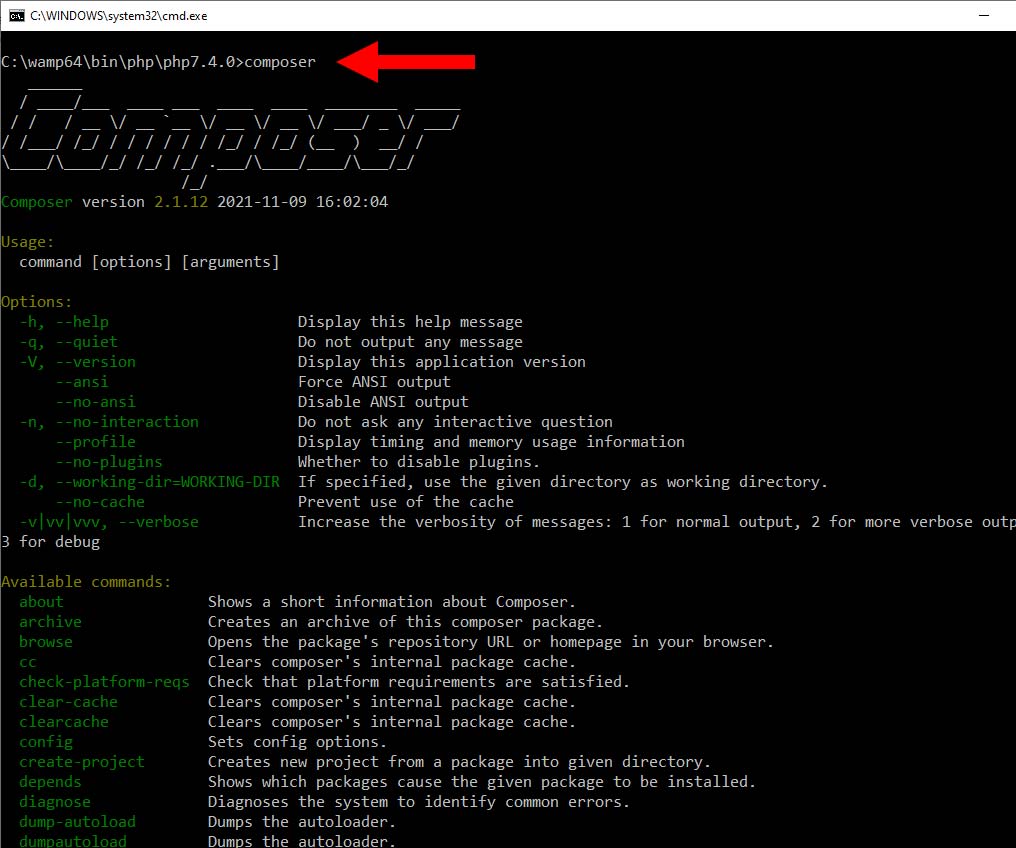Click the green 'Composer' word on the version line
Screen dimensions: 1016x848
tap(37, 202)
